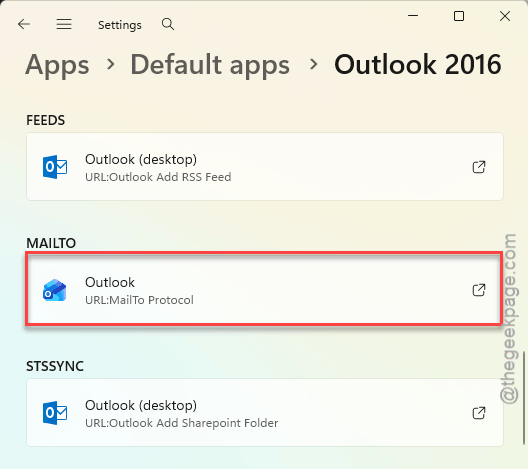The height and width of the screenshot is (469, 528).
Task: Select the Outlook MailTo Protocol entry
Action: point(264,290)
